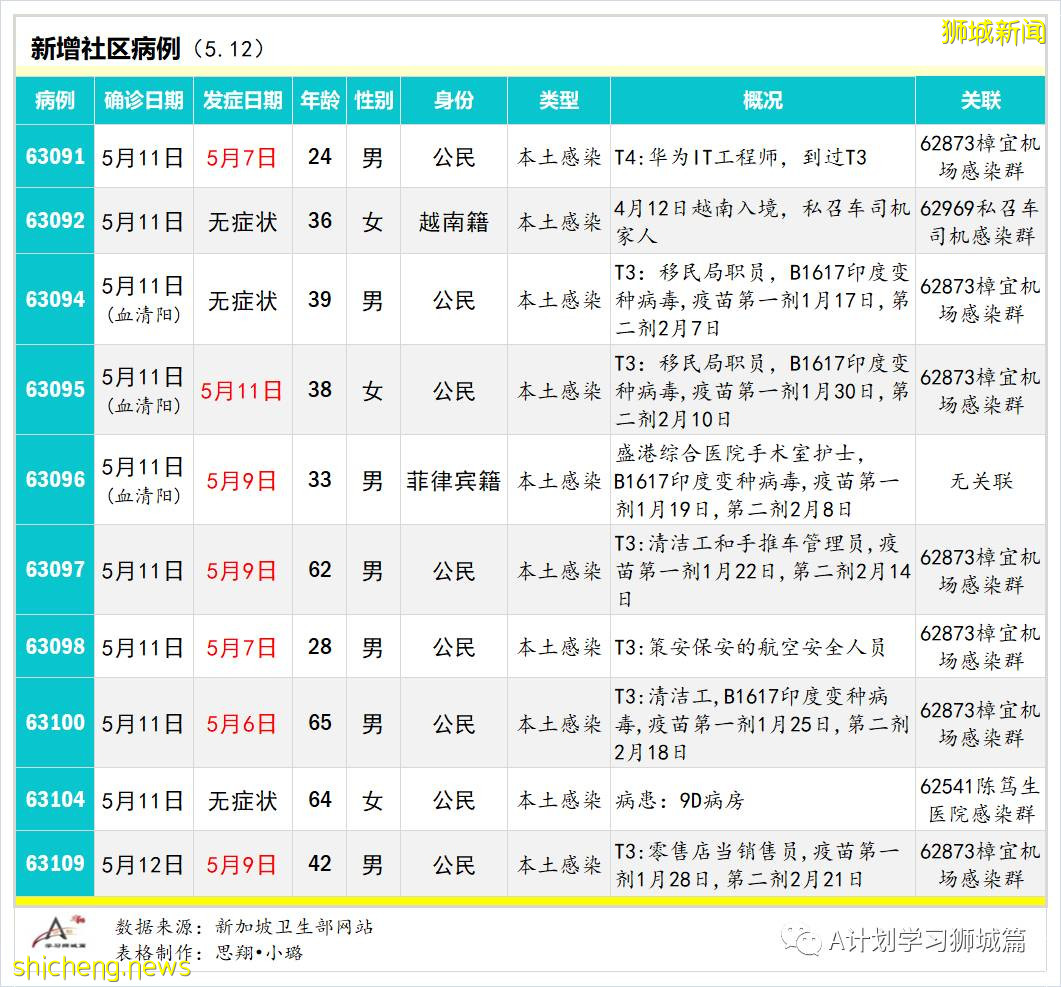Click case number 63096 for the Philippine nurse

coord(55,480)
